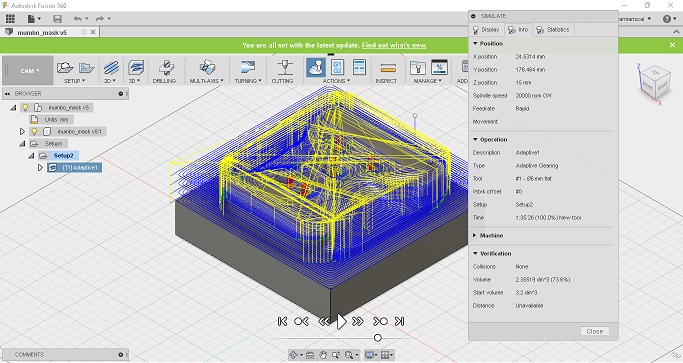The width and height of the screenshot is (683, 363).
Task: Go to the previous operation in simulation
Action: click(x=301, y=321)
